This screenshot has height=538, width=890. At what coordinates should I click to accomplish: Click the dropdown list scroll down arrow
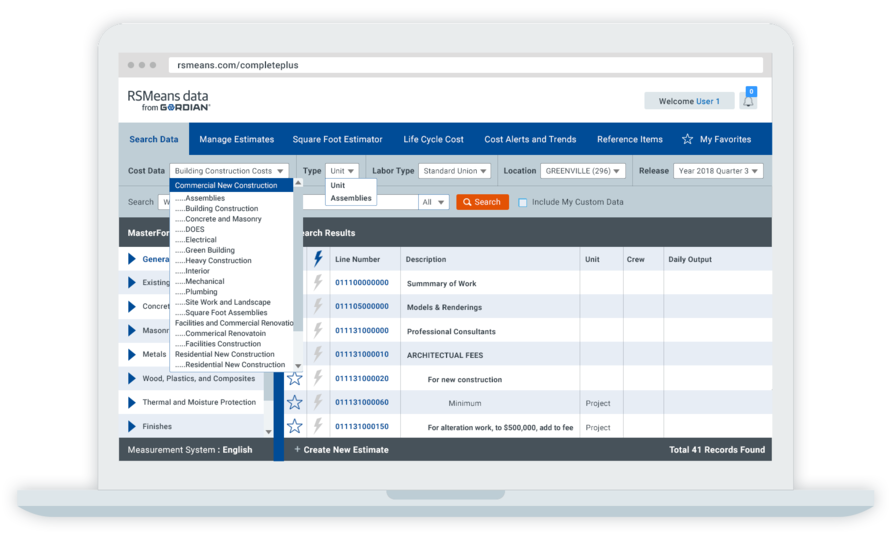[298, 366]
